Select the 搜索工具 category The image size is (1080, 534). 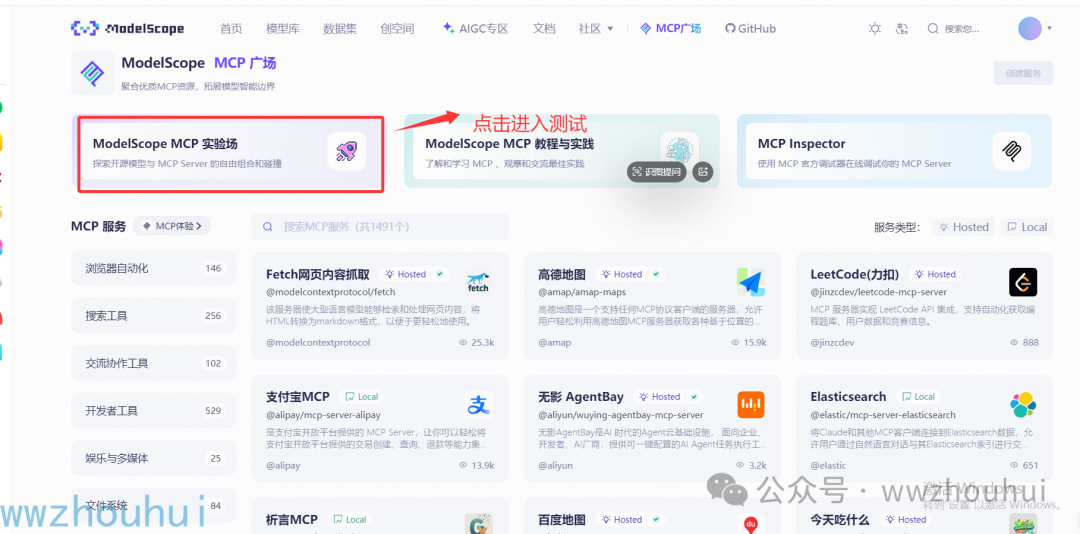pyautogui.click(x=153, y=316)
